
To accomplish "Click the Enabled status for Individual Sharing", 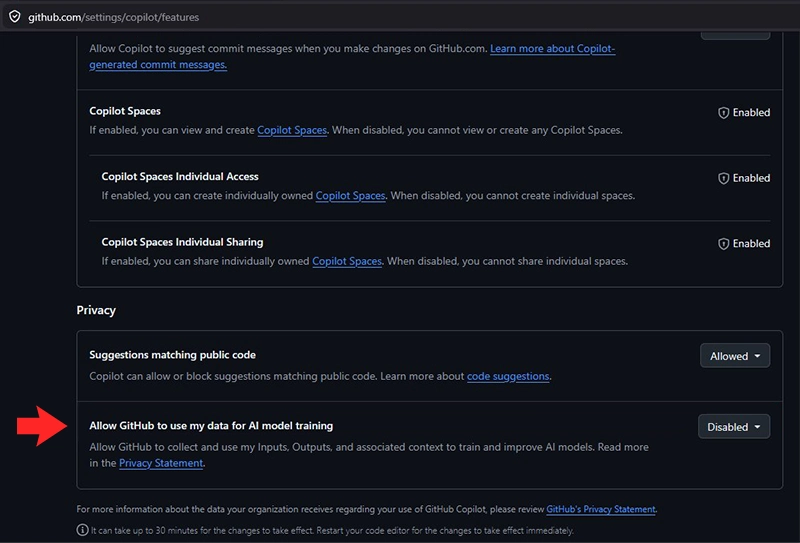I will click(751, 244).
